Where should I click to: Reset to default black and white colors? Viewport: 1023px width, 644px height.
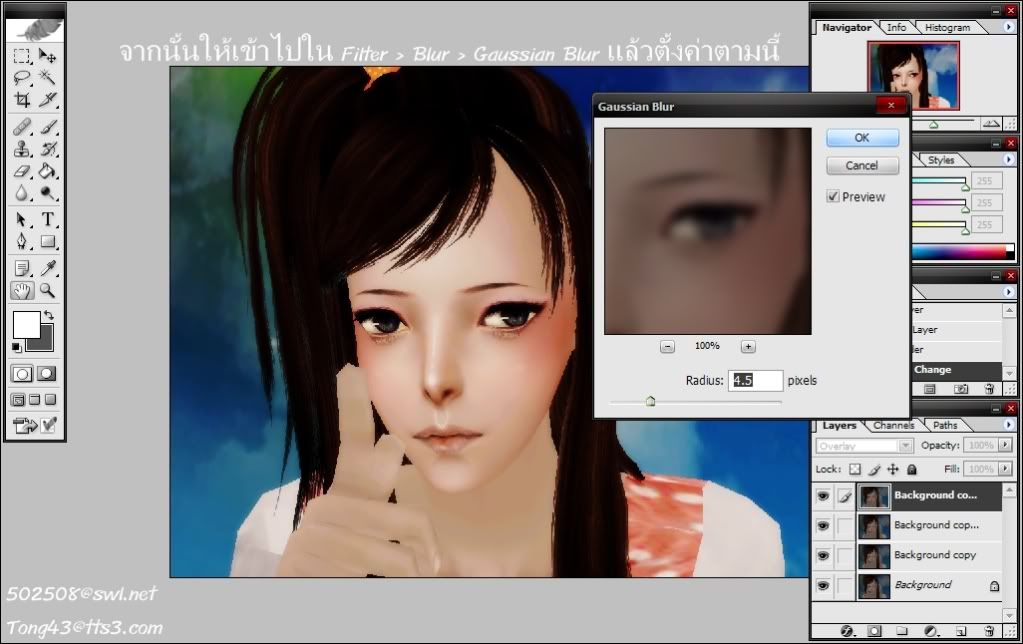click(16, 347)
